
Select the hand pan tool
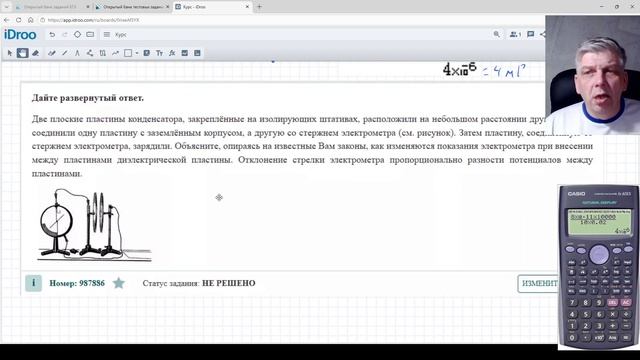point(22,53)
